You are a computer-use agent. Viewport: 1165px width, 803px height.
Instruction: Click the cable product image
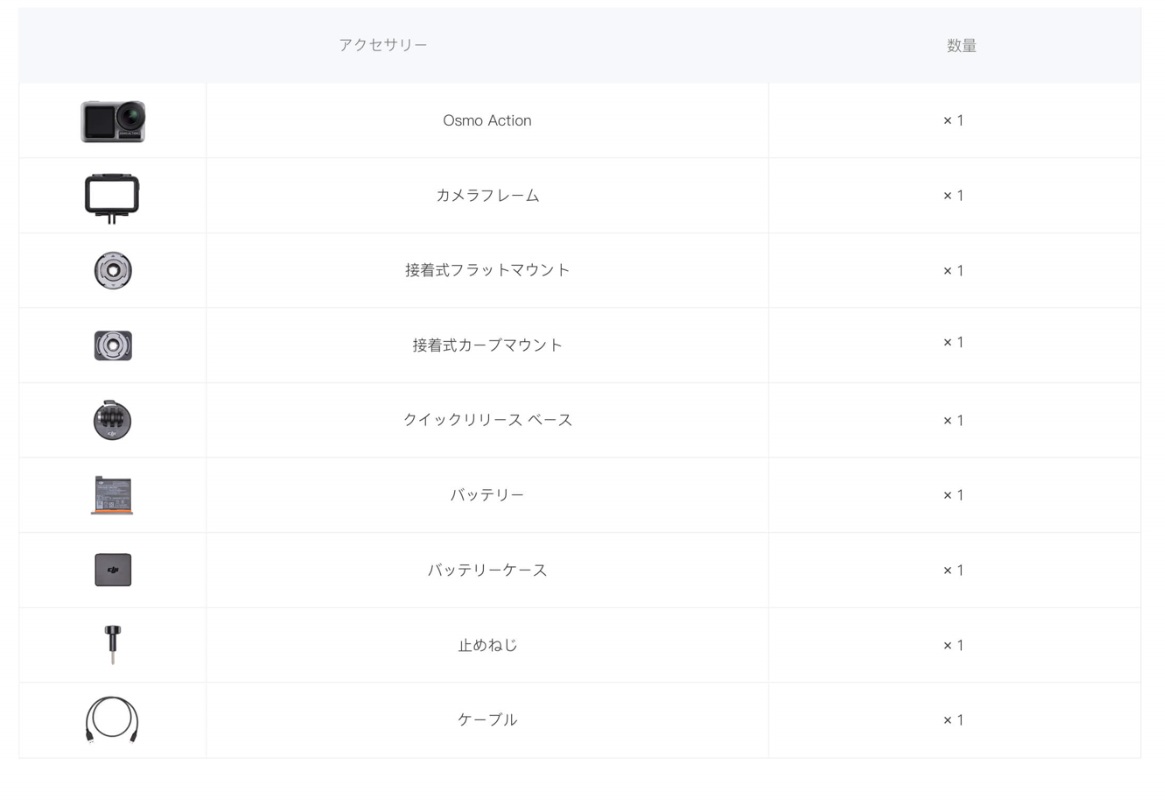pyautogui.click(x=112, y=720)
